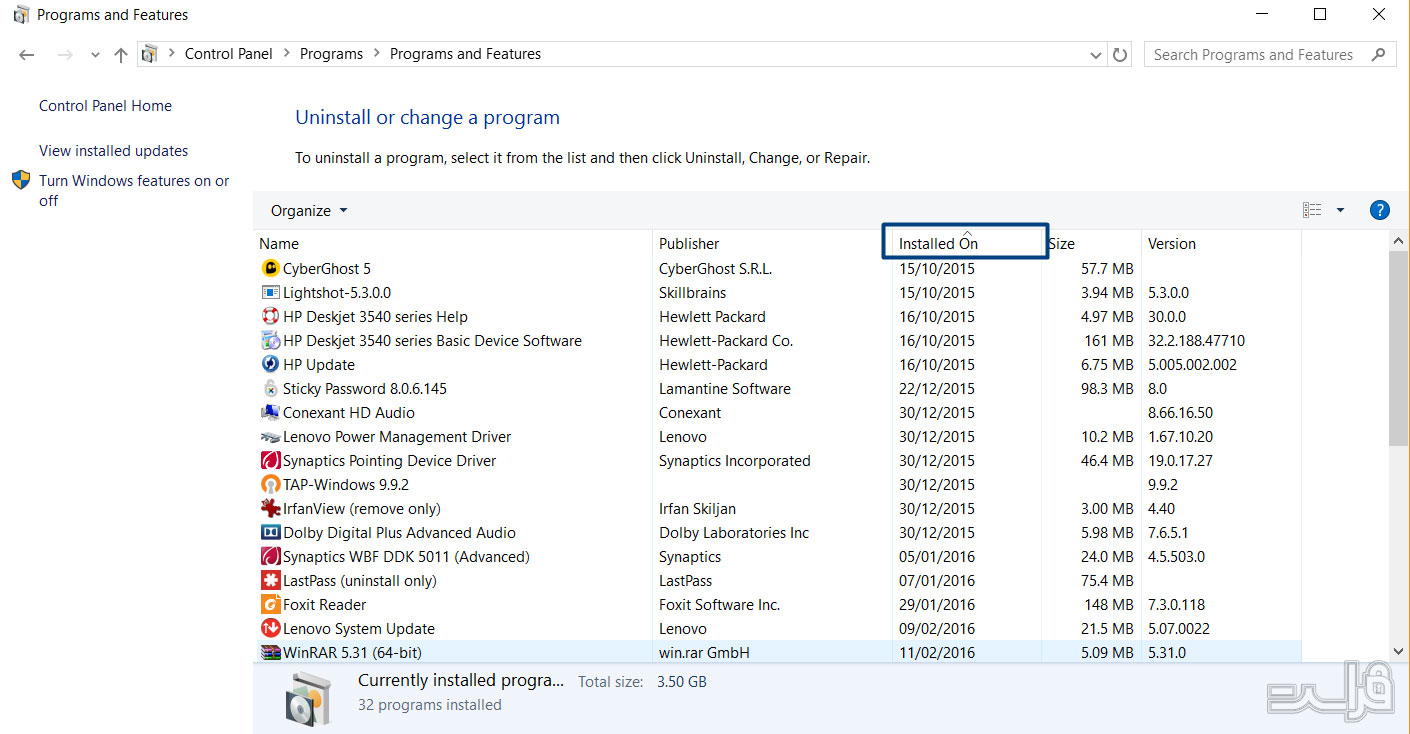Click the HP Deskjet 3540 series Help icon
Viewport: 1410px width, 734px height.
pyautogui.click(x=270, y=316)
